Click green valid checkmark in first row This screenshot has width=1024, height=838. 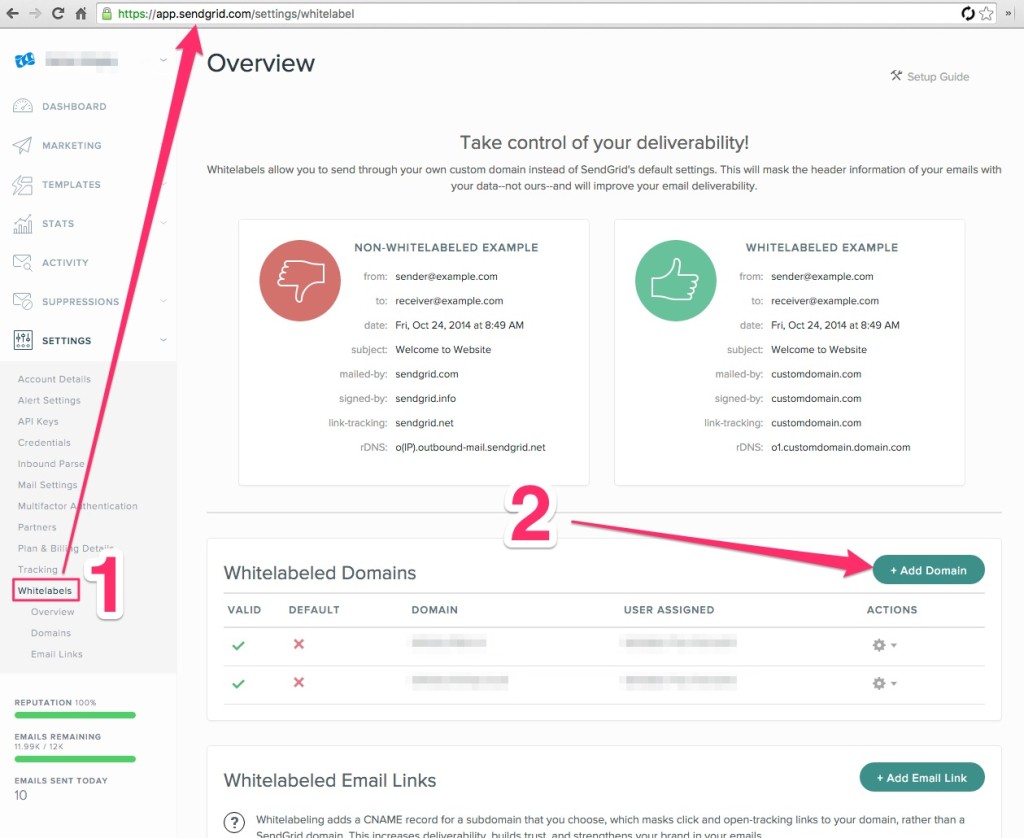[x=238, y=645]
